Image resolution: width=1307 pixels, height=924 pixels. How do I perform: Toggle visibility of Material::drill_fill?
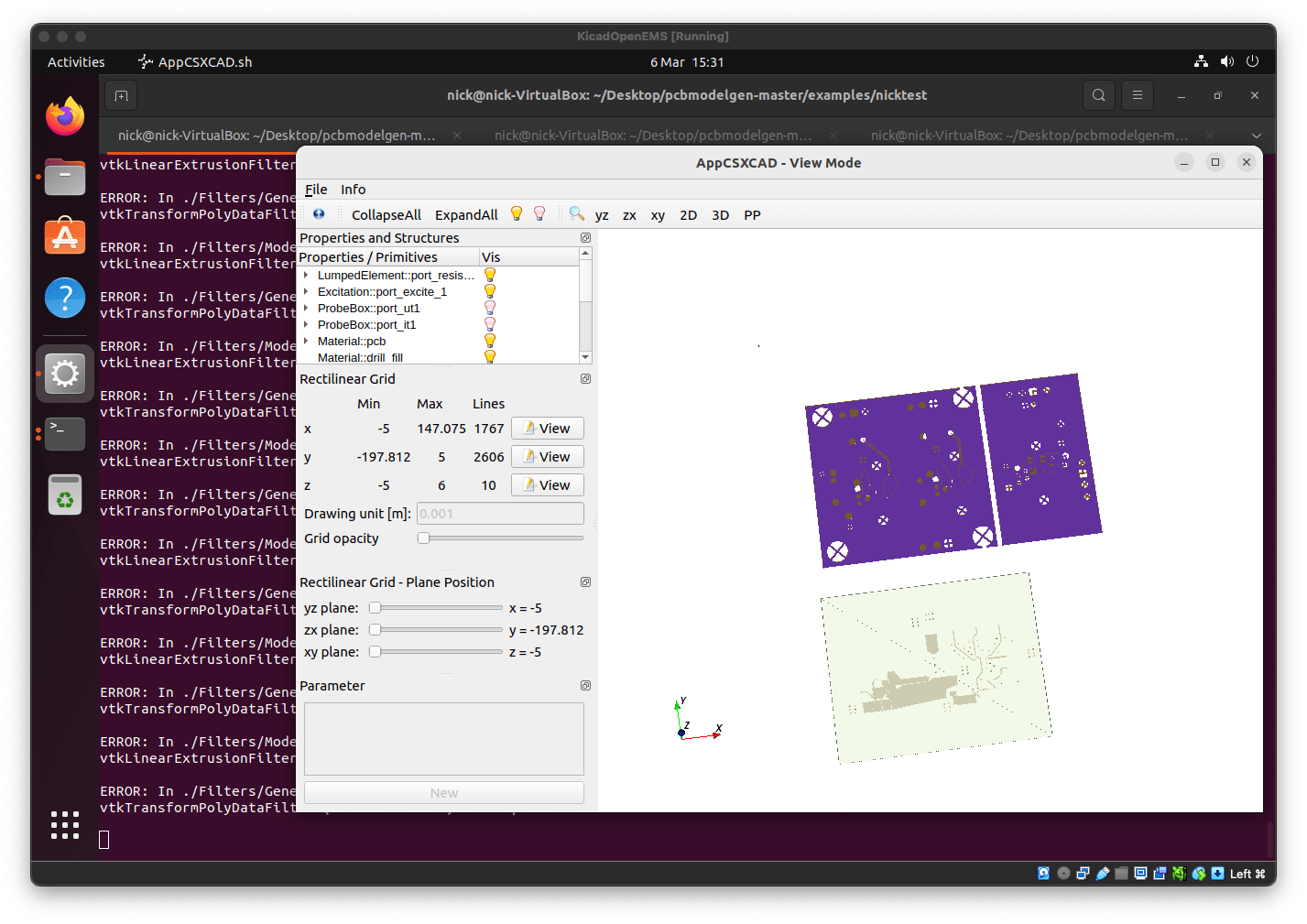(x=490, y=356)
